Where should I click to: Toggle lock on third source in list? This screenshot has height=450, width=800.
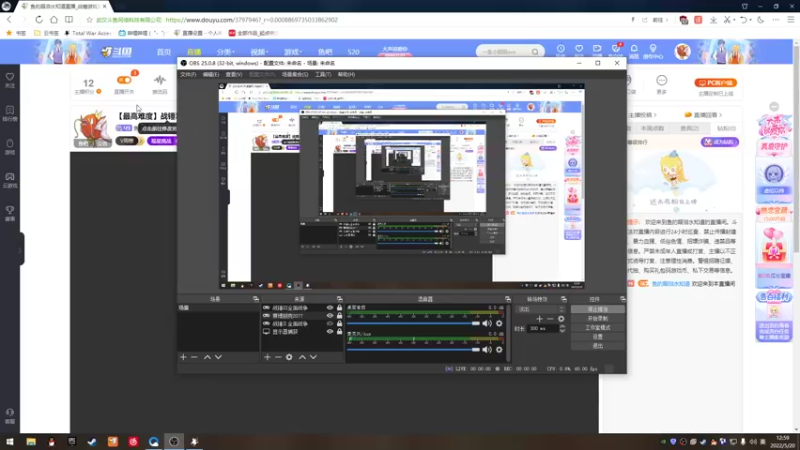[339, 323]
